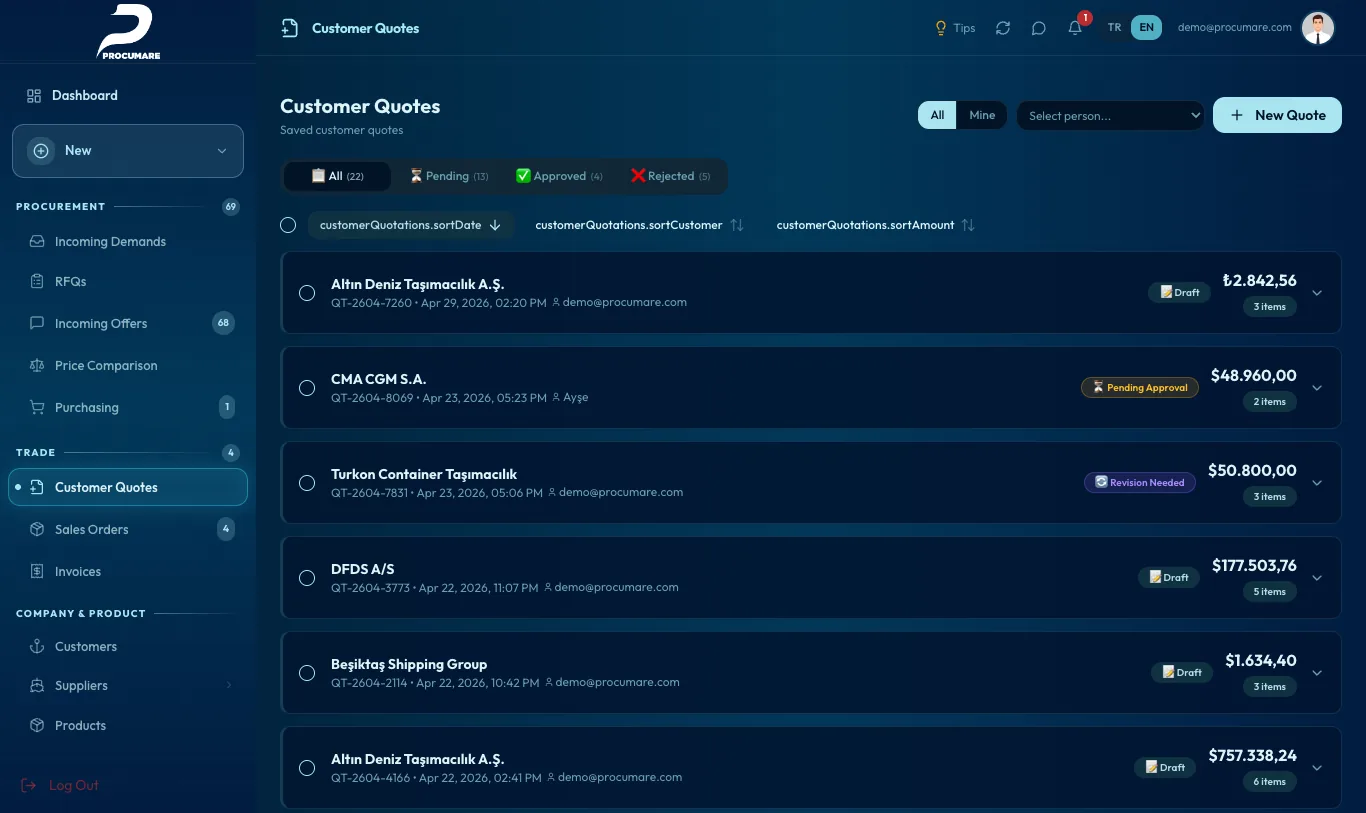Click the Customer Quotes header page icon
This screenshot has width=1366, height=813.
click(x=290, y=28)
